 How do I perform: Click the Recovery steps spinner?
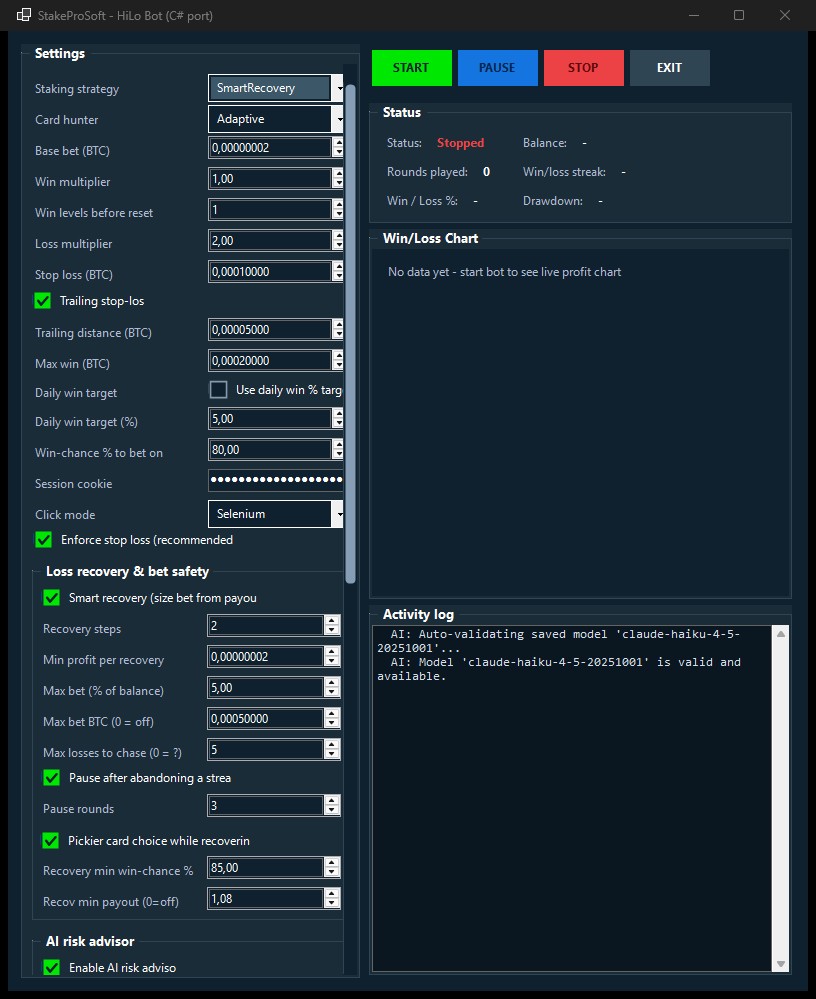point(332,626)
